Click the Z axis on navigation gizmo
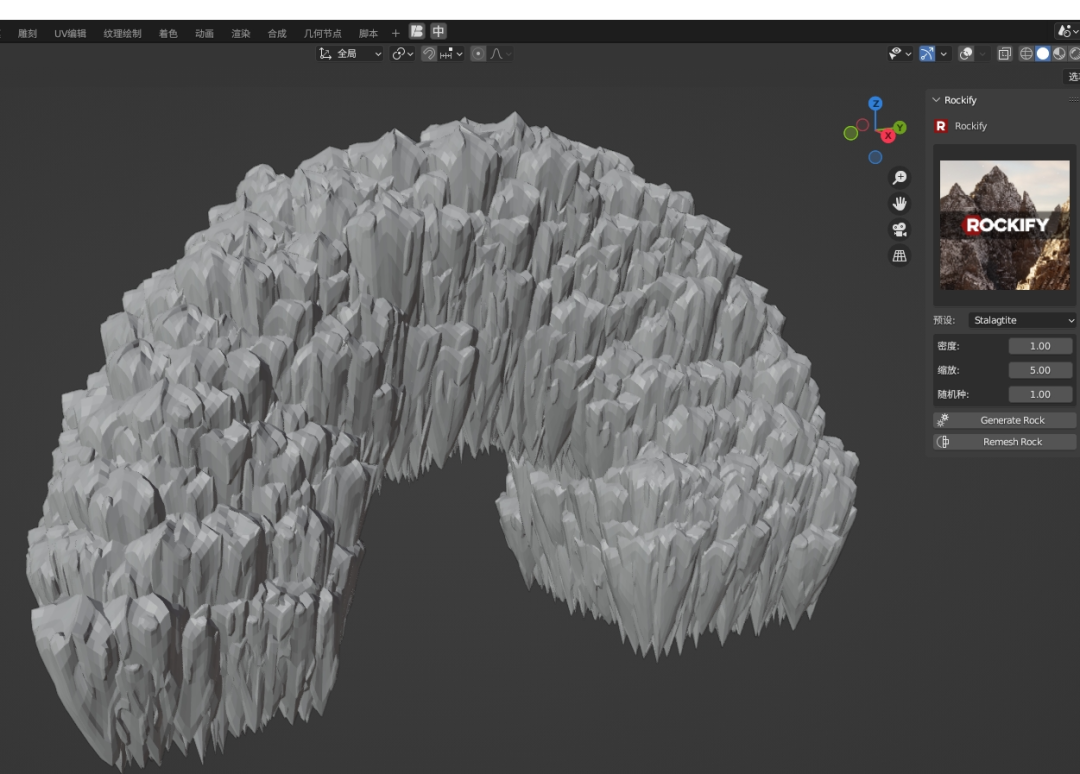 (875, 103)
